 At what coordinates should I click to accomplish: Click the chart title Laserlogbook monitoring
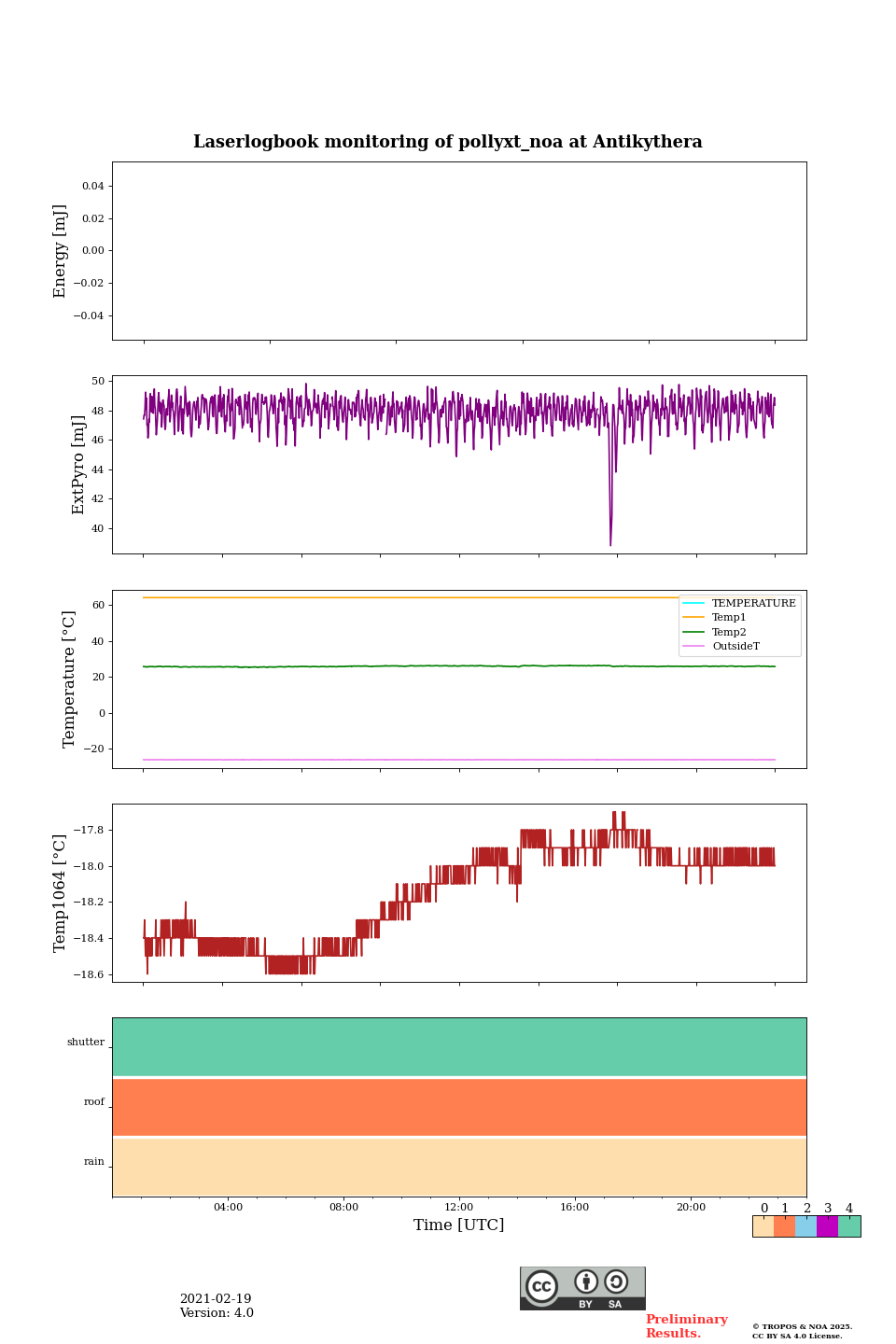point(448,142)
